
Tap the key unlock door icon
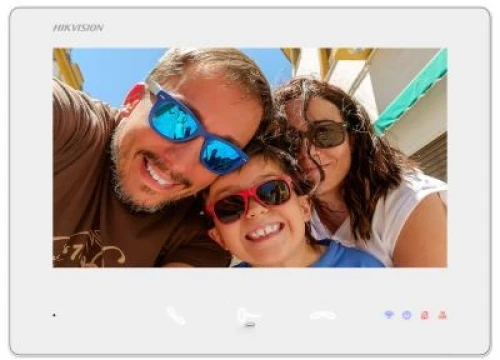pyautogui.click(x=249, y=315)
